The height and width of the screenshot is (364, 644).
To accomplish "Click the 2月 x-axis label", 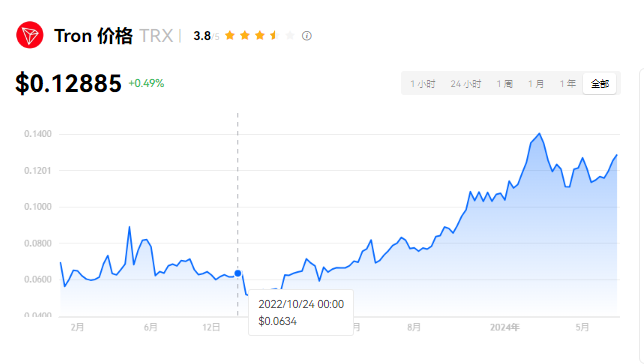I will click(77, 327).
